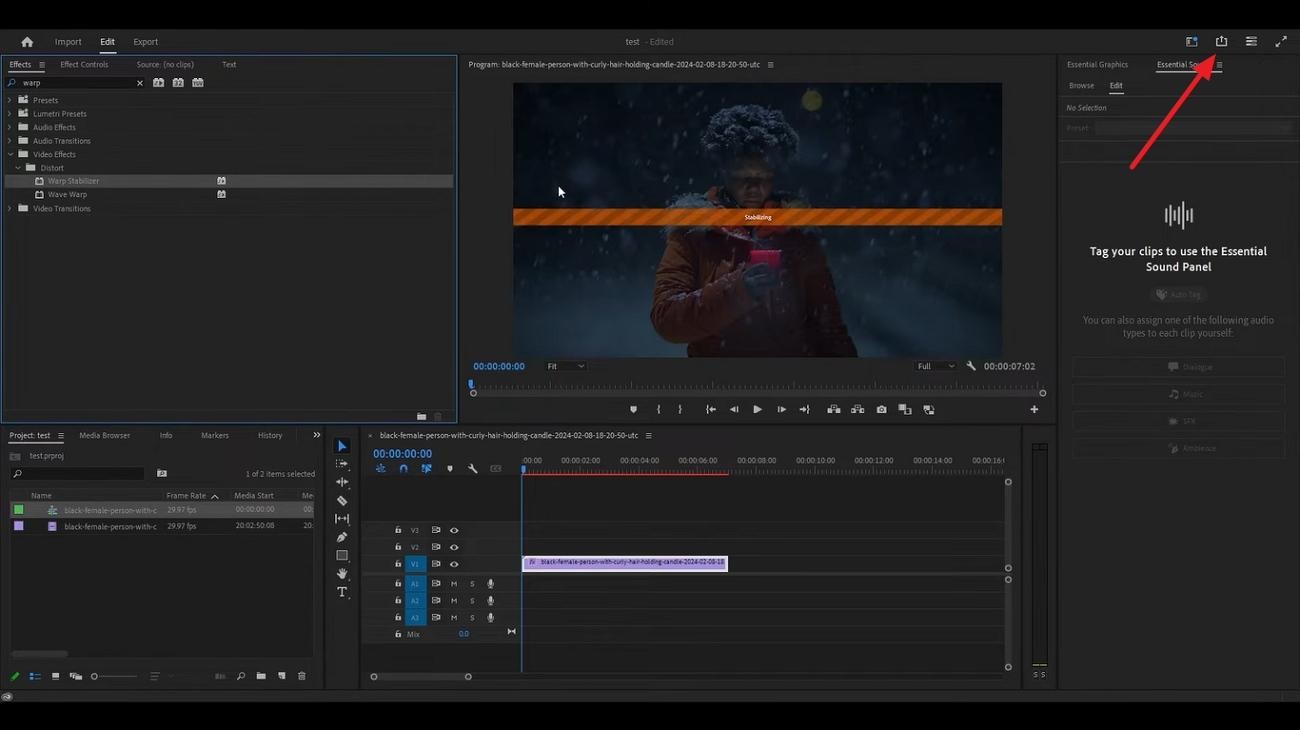Collapse the Video Effects folder

point(10,154)
